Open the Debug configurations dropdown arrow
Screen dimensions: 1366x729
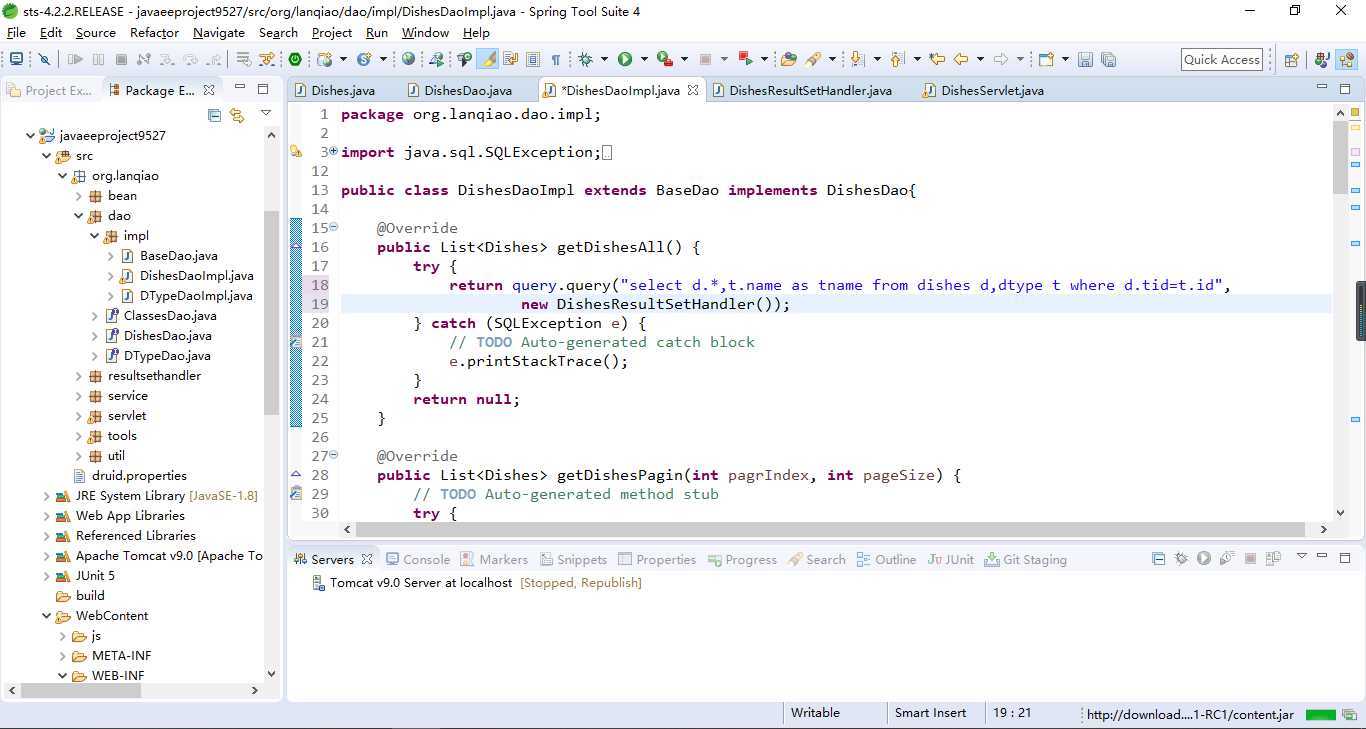(x=604, y=59)
